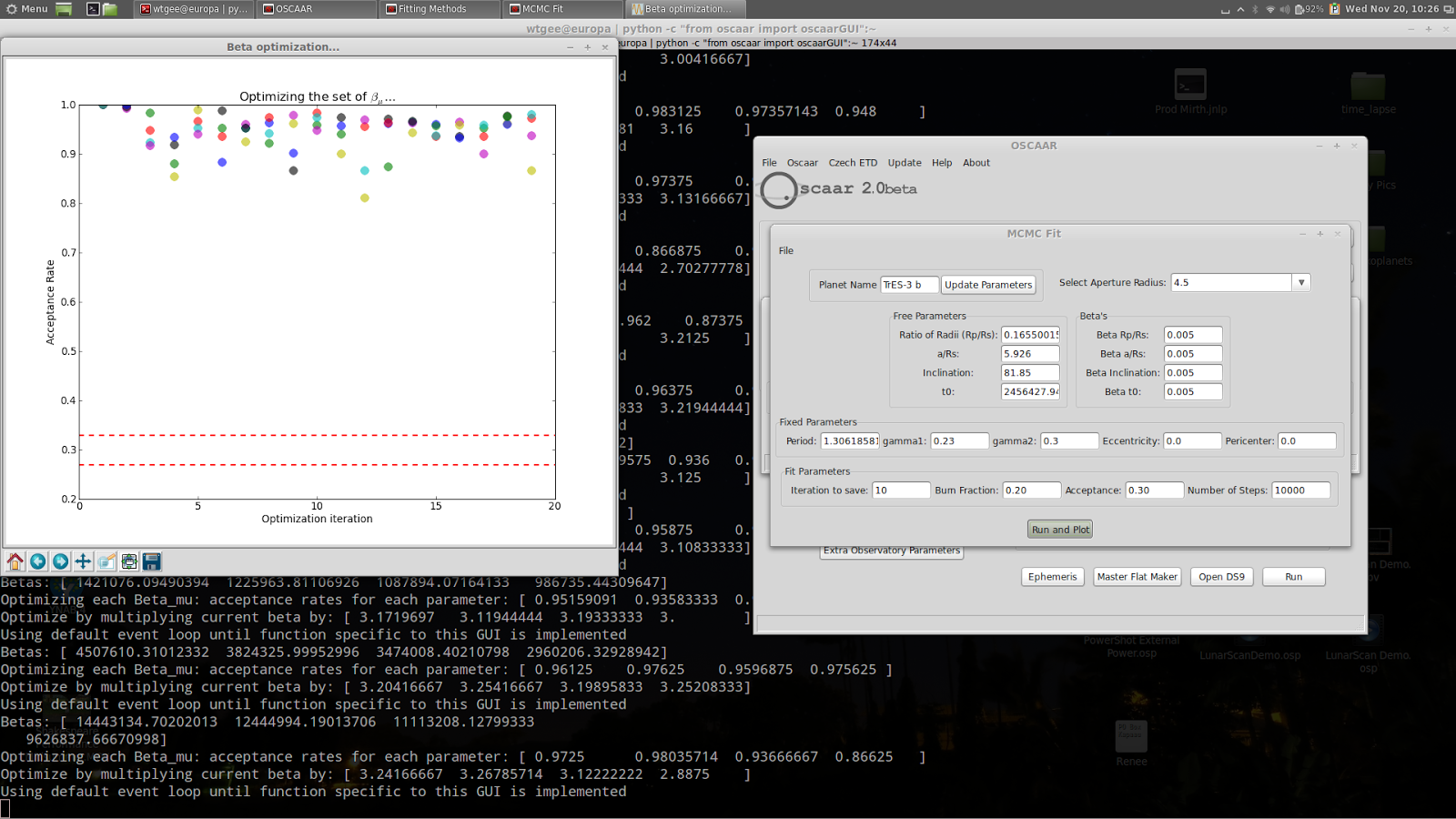Switch to the Beta optimization taskbar item
The image size is (1456, 819).
pyautogui.click(x=687, y=9)
